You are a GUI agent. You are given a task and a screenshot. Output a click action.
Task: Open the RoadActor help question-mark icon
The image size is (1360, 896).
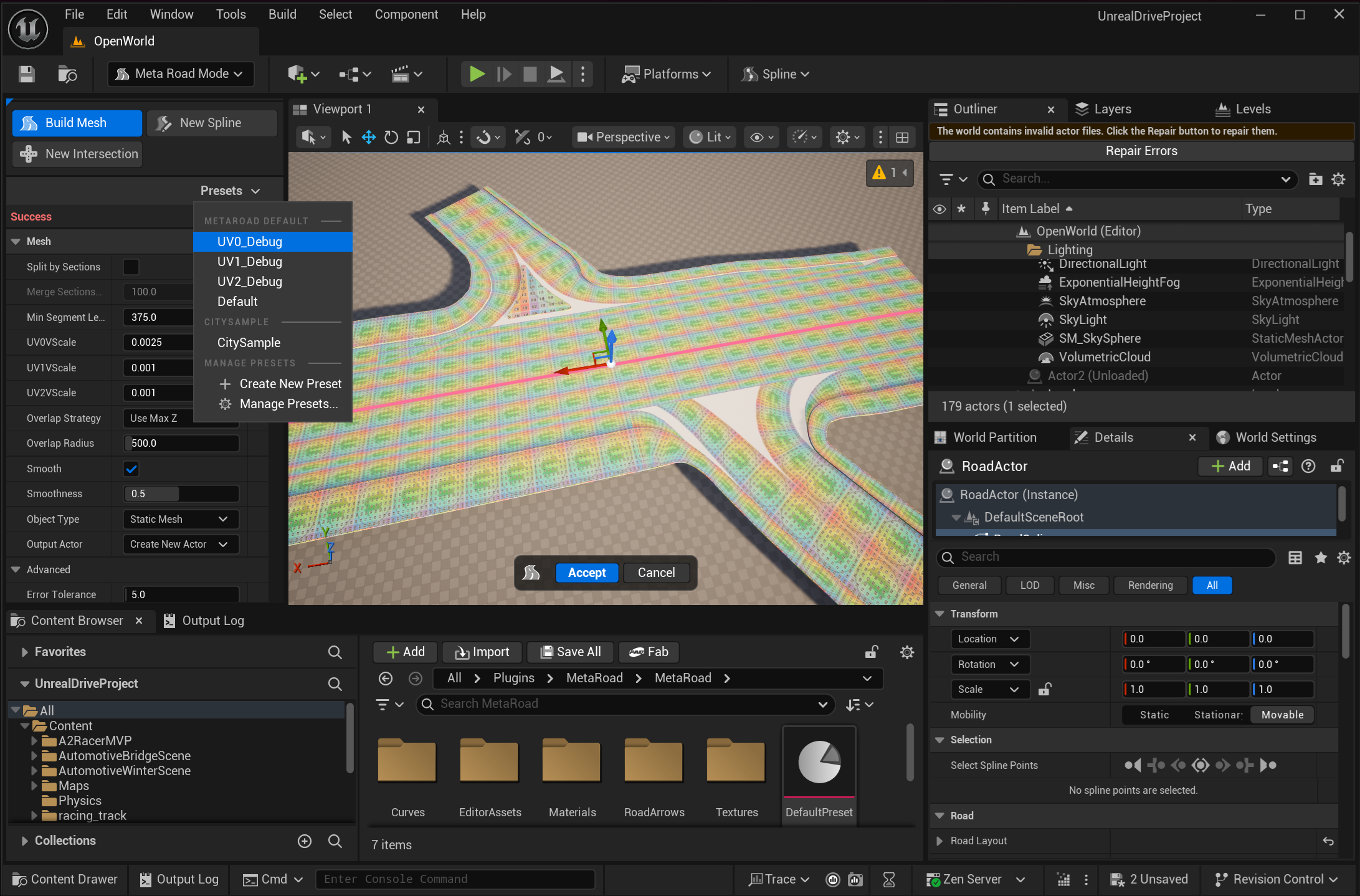click(x=1308, y=466)
